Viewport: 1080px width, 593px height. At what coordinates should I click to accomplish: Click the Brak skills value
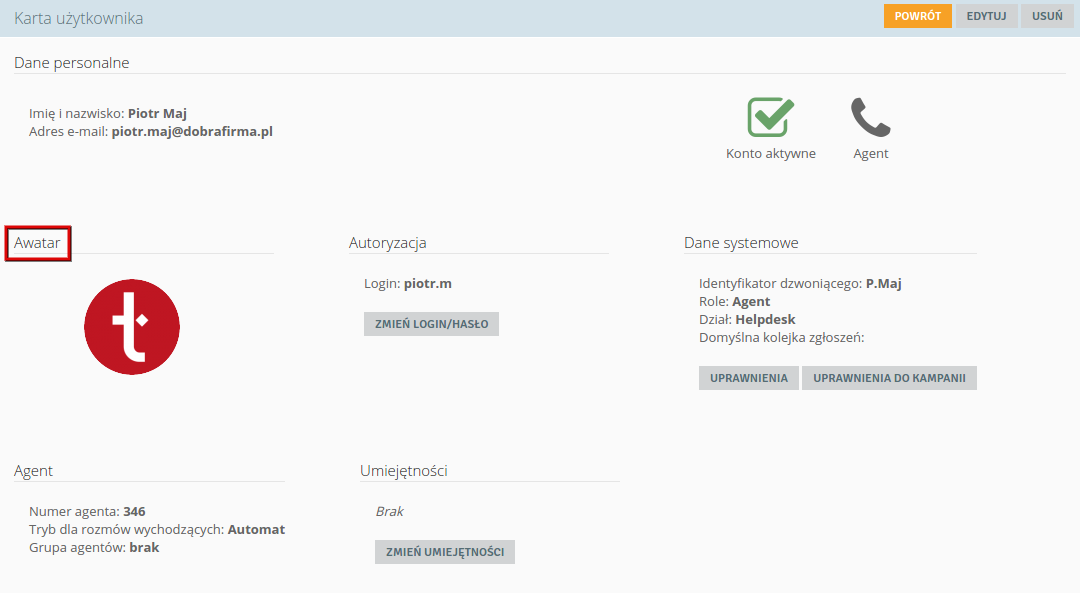(390, 512)
